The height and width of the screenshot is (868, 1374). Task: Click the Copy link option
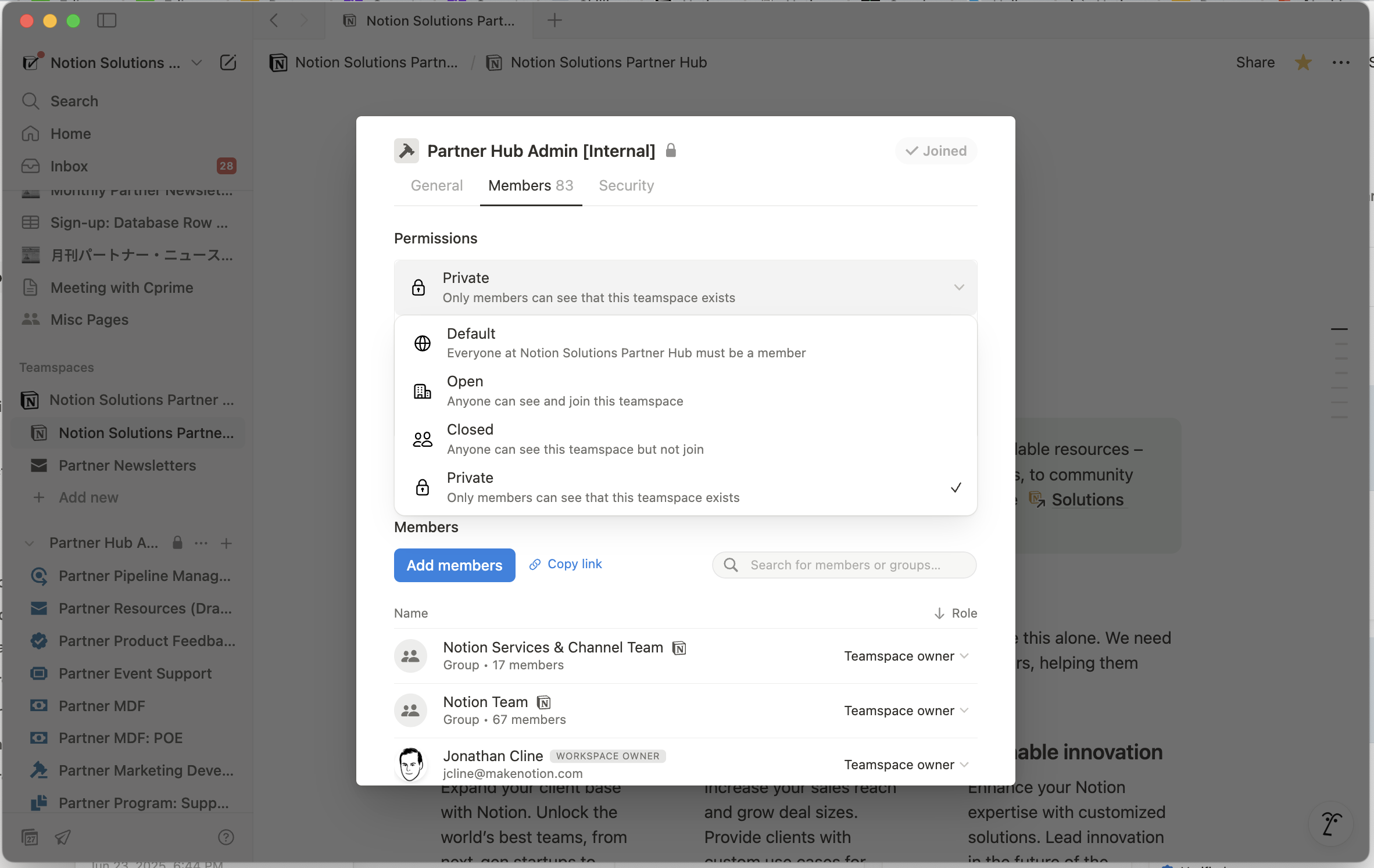point(565,564)
